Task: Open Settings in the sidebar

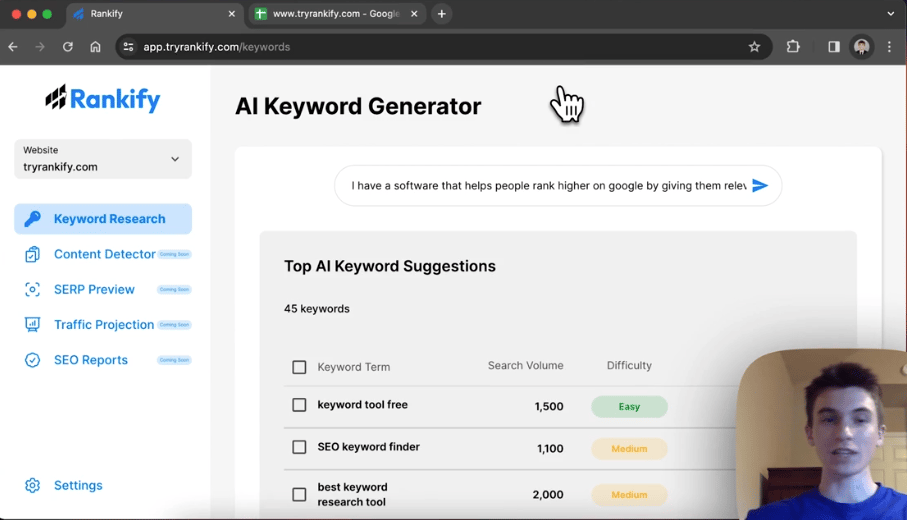Action: 78,485
